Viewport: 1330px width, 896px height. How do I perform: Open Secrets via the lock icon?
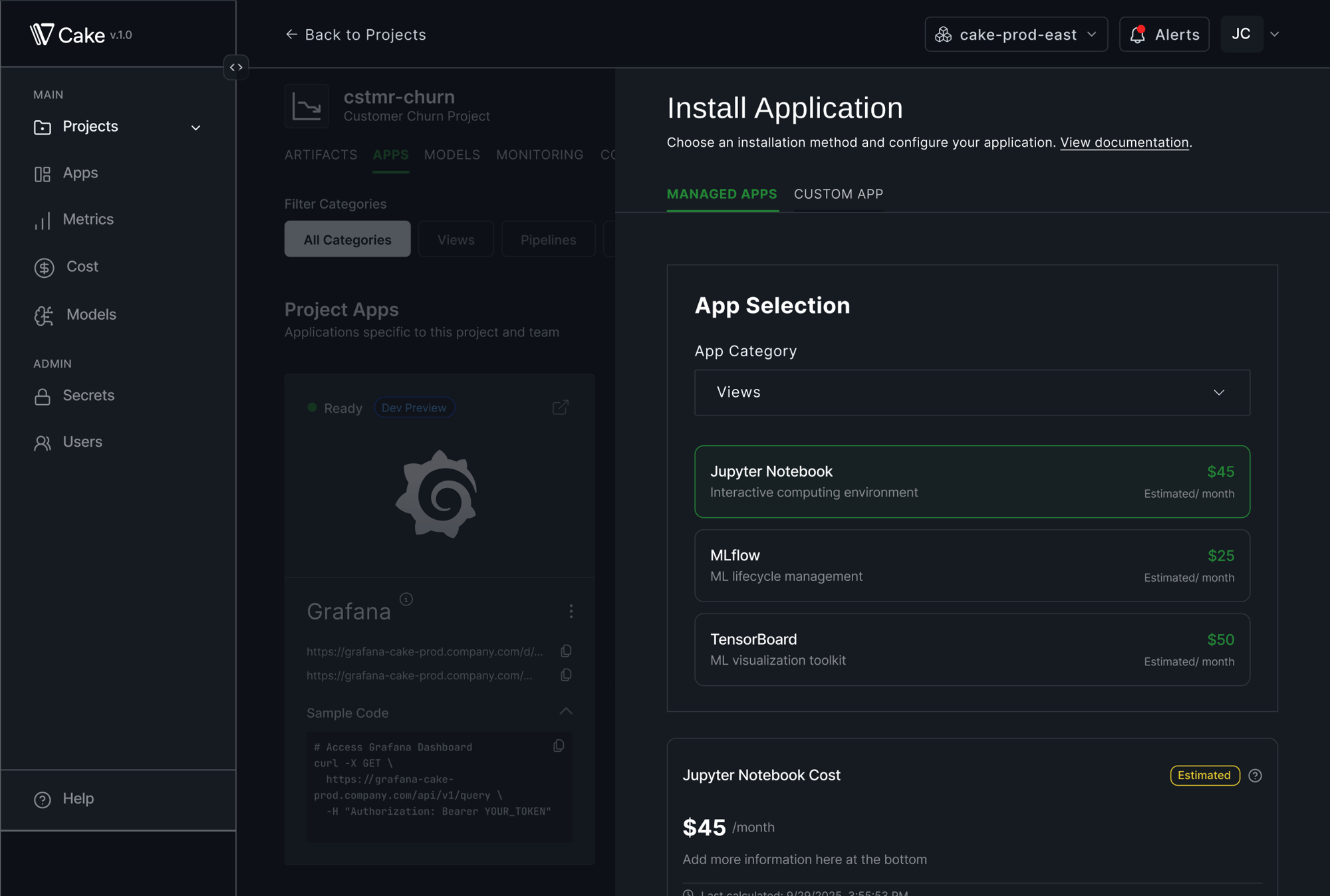[43, 395]
